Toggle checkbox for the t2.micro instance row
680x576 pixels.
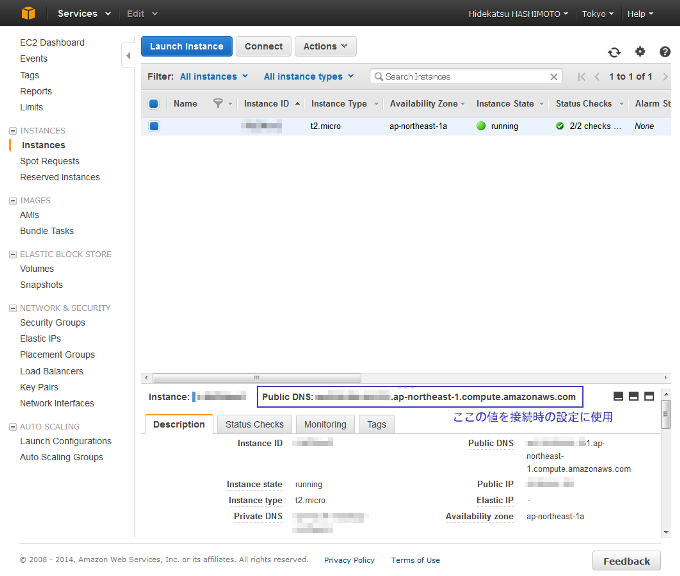(x=154, y=126)
